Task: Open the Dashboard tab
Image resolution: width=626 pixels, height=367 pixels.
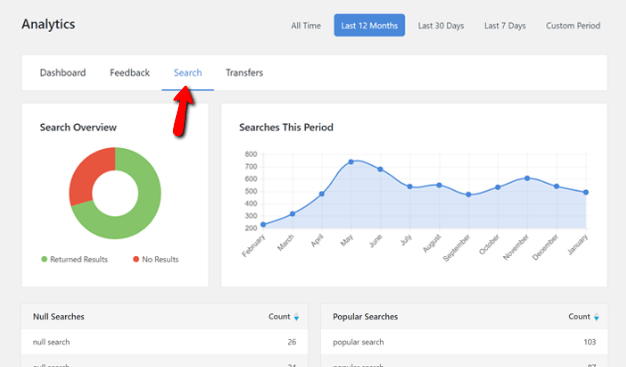Action: point(63,73)
